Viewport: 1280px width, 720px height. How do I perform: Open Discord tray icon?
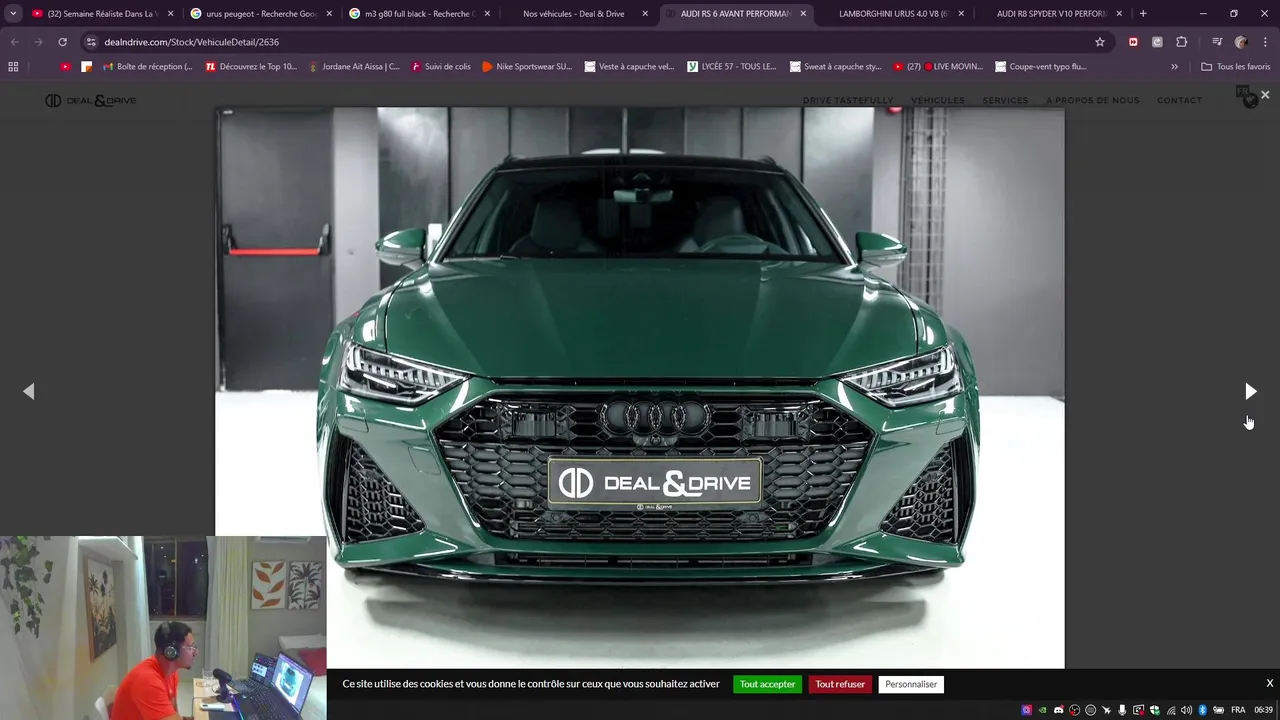click(1059, 710)
